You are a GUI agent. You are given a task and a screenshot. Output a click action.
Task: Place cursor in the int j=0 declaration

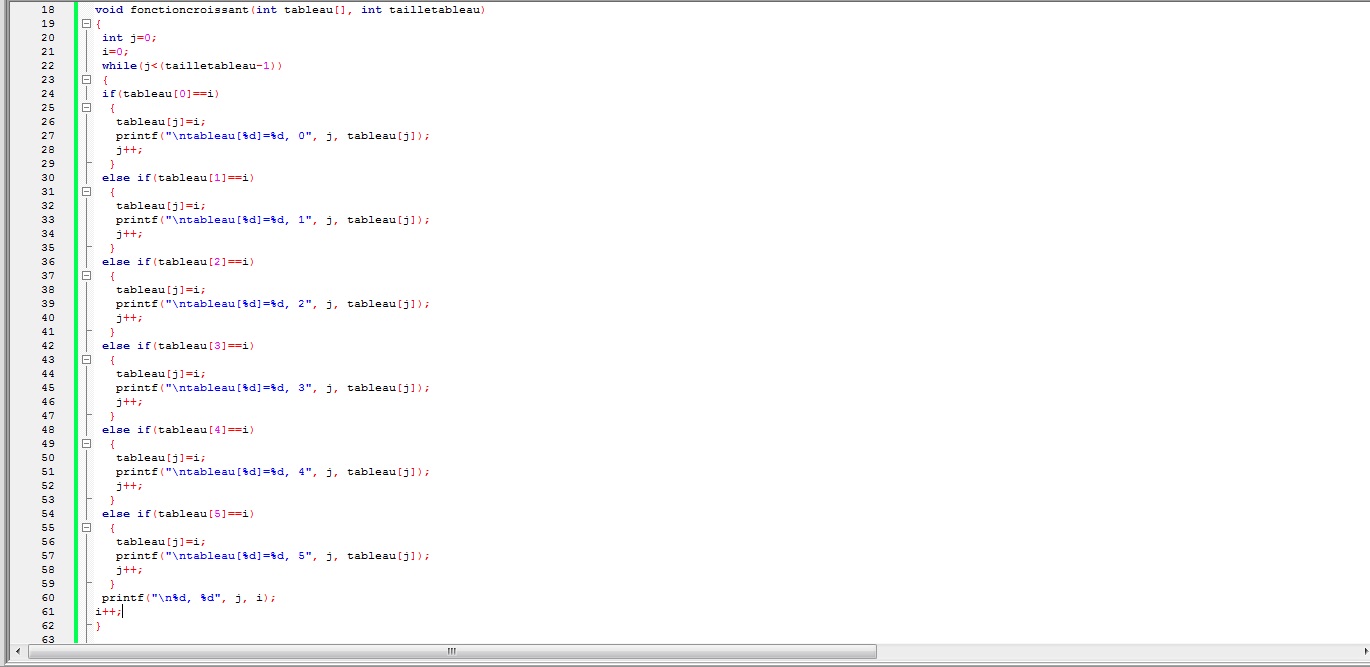pos(129,37)
